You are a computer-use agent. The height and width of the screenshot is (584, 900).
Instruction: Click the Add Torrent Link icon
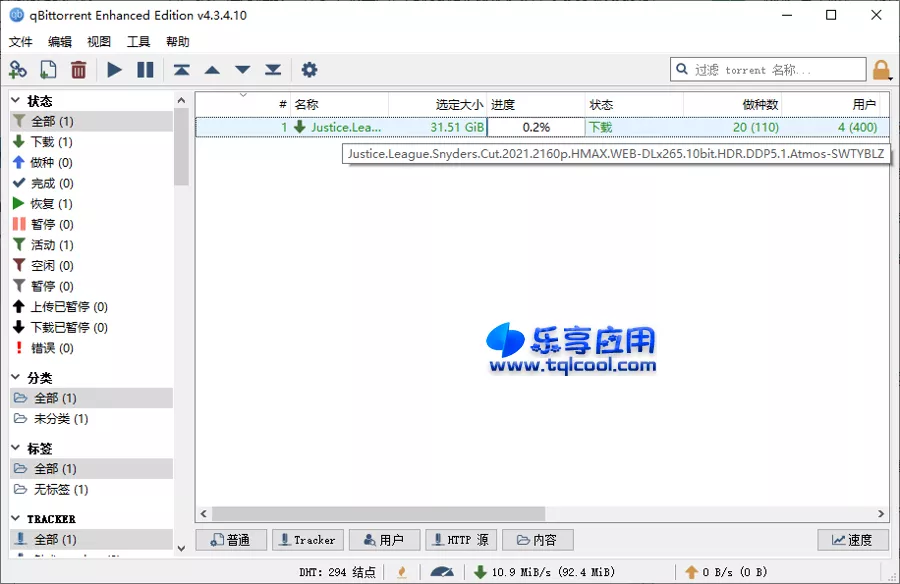20,69
